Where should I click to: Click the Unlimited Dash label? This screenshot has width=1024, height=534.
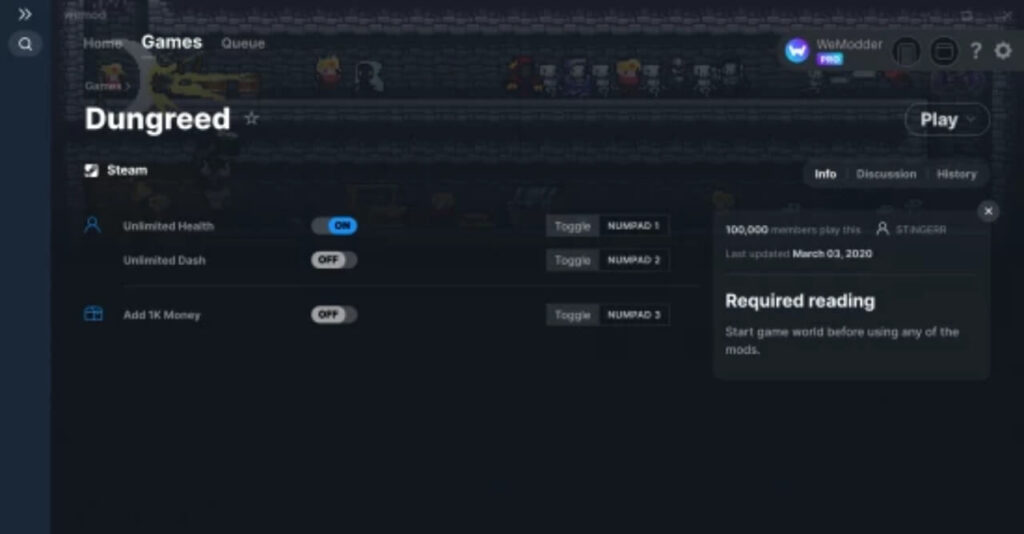pyautogui.click(x=165, y=260)
